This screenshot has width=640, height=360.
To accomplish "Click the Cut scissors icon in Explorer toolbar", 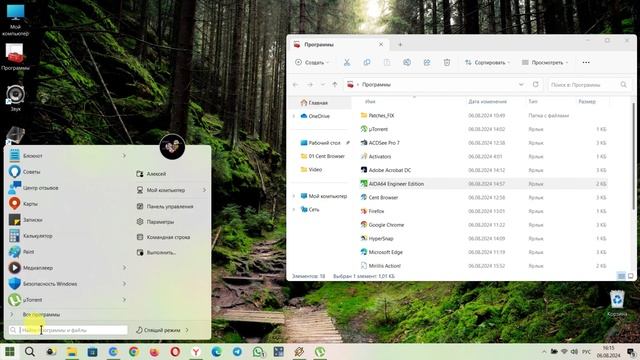I will click(347, 62).
